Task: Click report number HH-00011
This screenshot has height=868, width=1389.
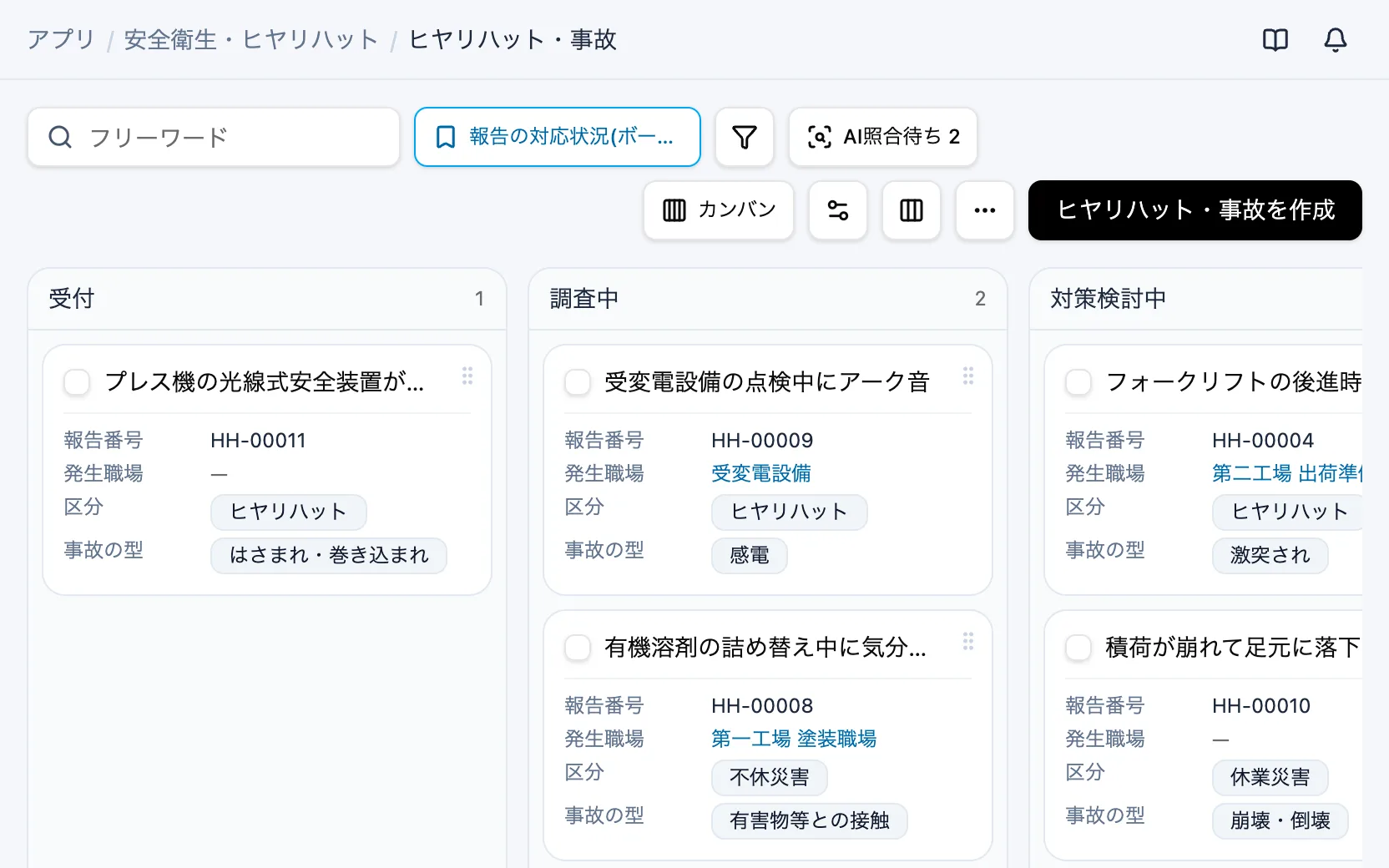Action: click(x=258, y=441)
